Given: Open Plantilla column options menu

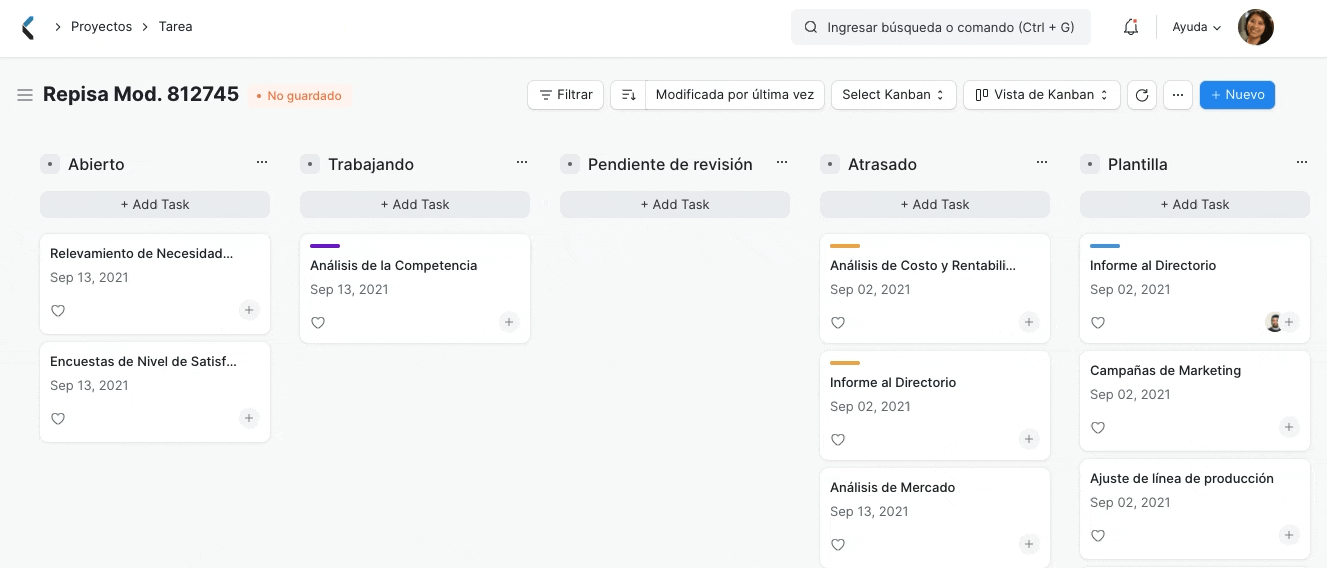Looking at the screenshot, I should 1302,162.
